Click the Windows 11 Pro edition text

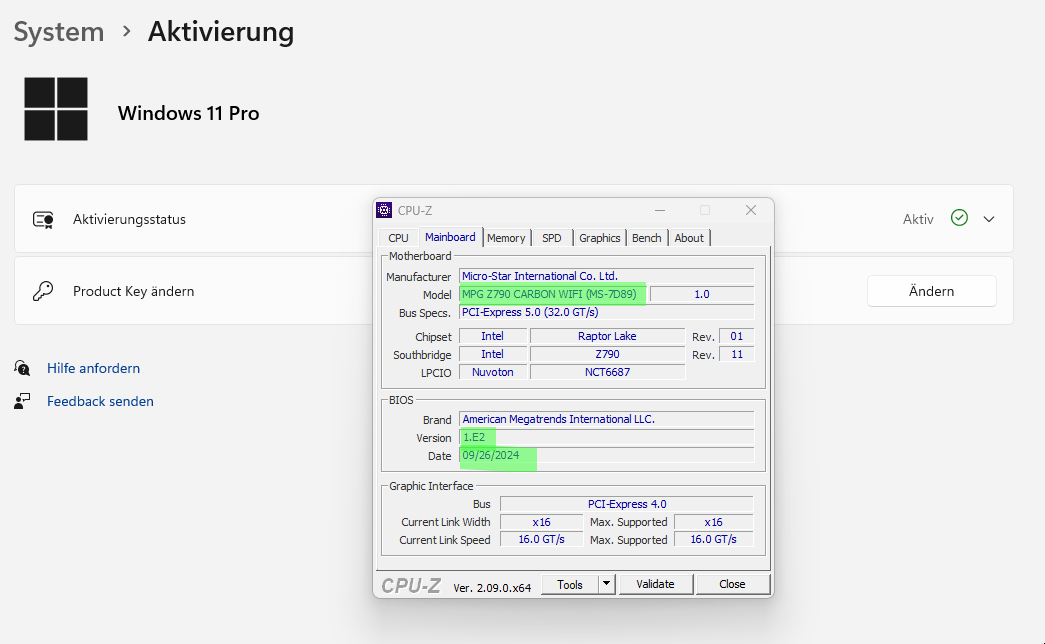[189, 113]
